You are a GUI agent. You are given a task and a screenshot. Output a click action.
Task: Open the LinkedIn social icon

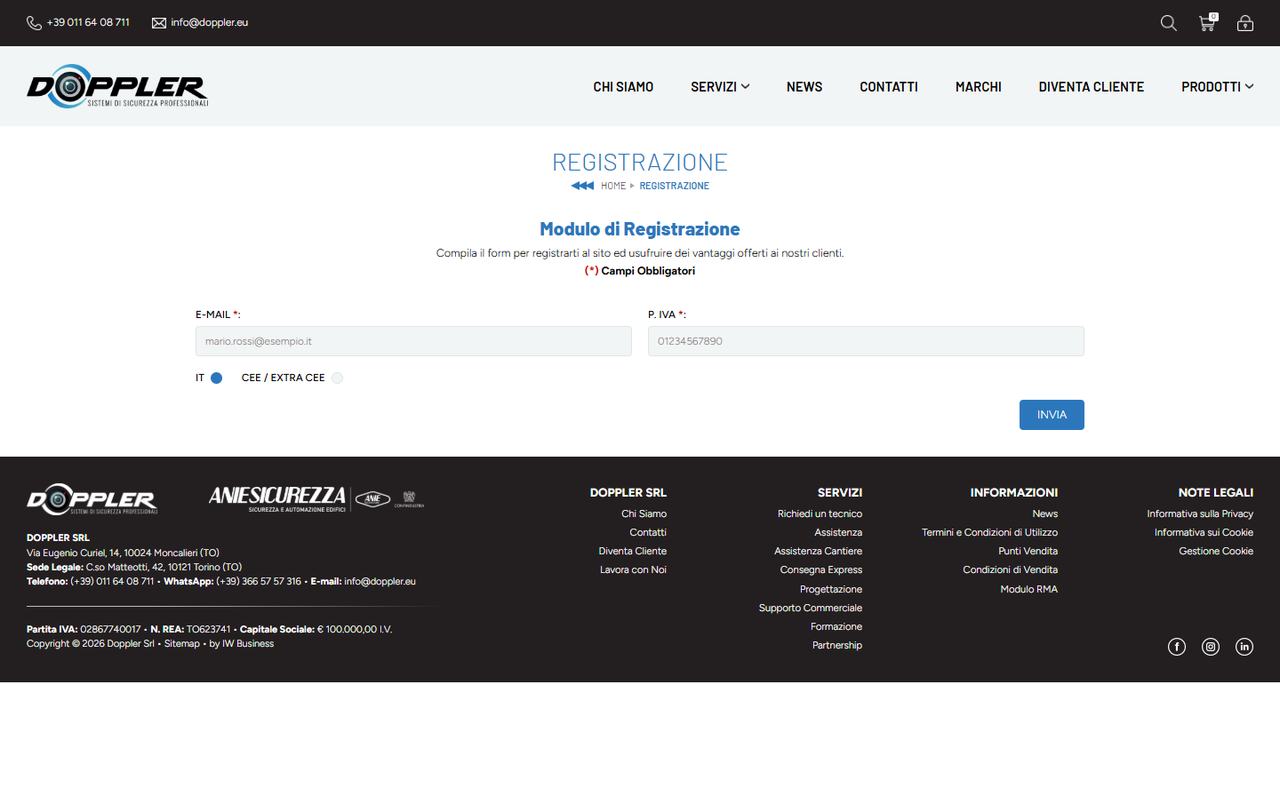[x=1244, y=647]
